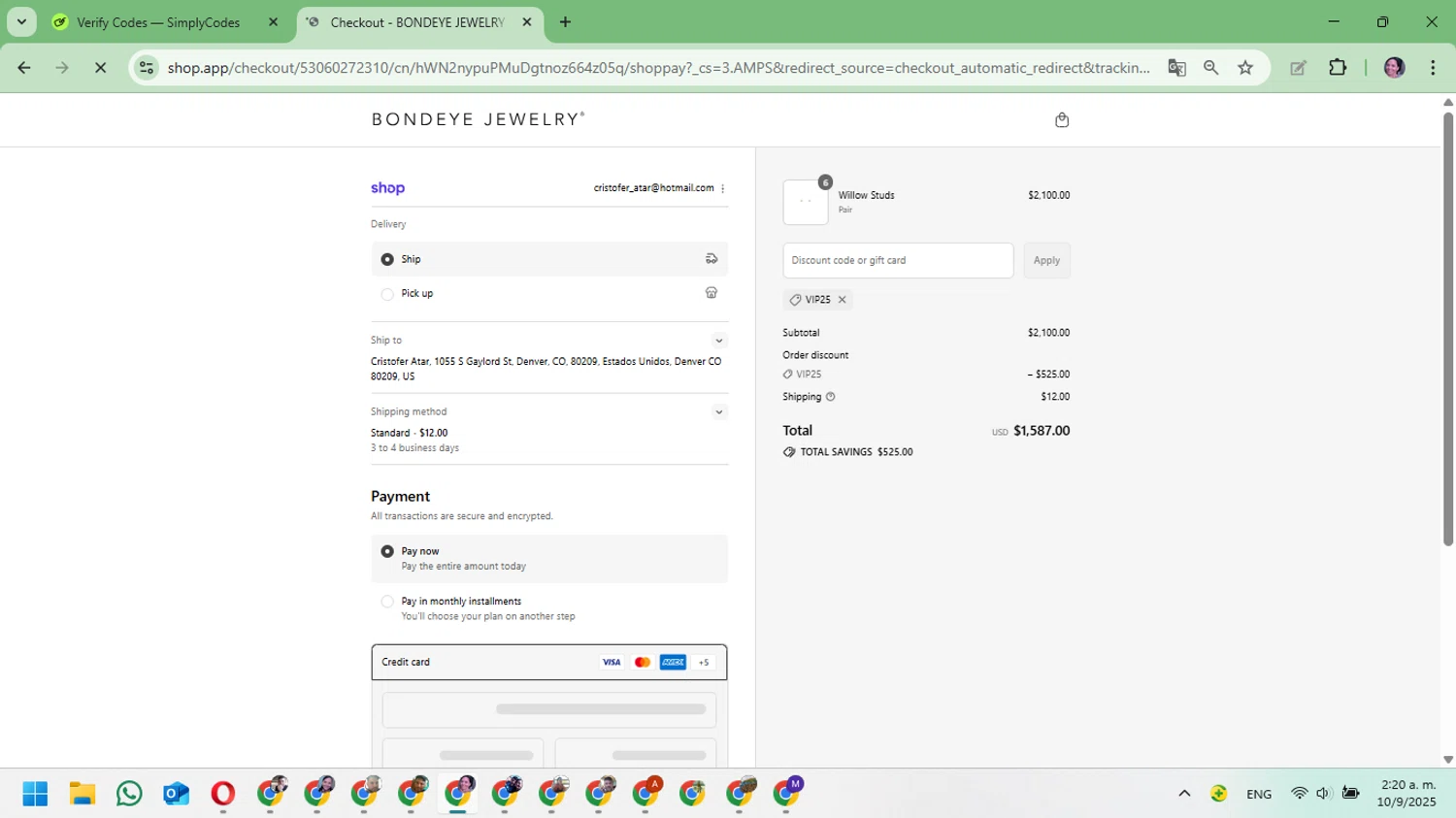Viewport: 1456px width, 818px height.
Task: Click the BONDEYE JEWELRY store logo
Action: (479, 119)
